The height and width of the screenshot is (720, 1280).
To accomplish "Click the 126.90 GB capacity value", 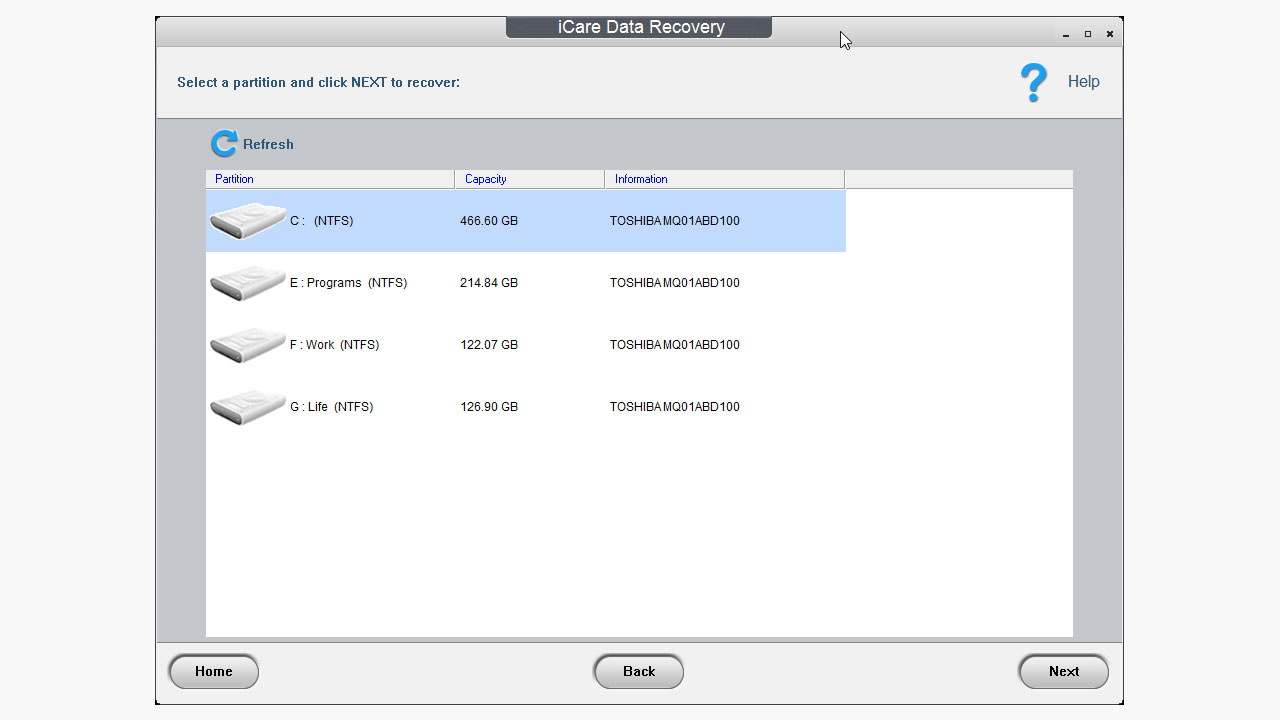I will (x=489, y=407).
